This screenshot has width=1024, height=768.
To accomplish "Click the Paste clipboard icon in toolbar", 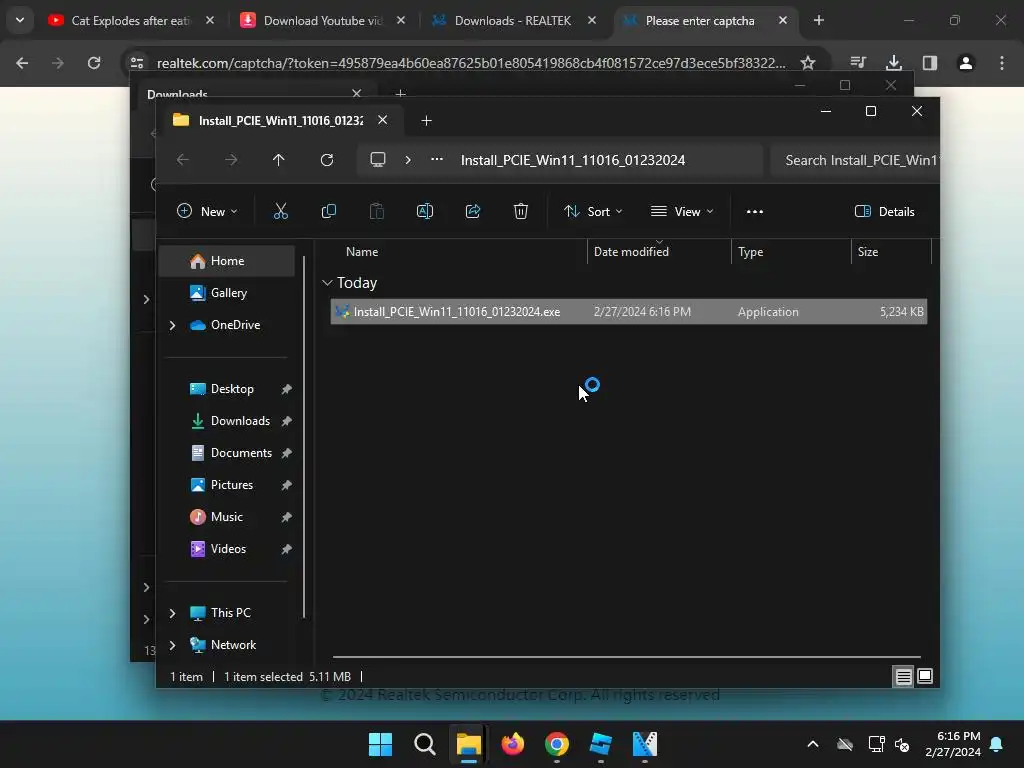I will tap(377, 212).
